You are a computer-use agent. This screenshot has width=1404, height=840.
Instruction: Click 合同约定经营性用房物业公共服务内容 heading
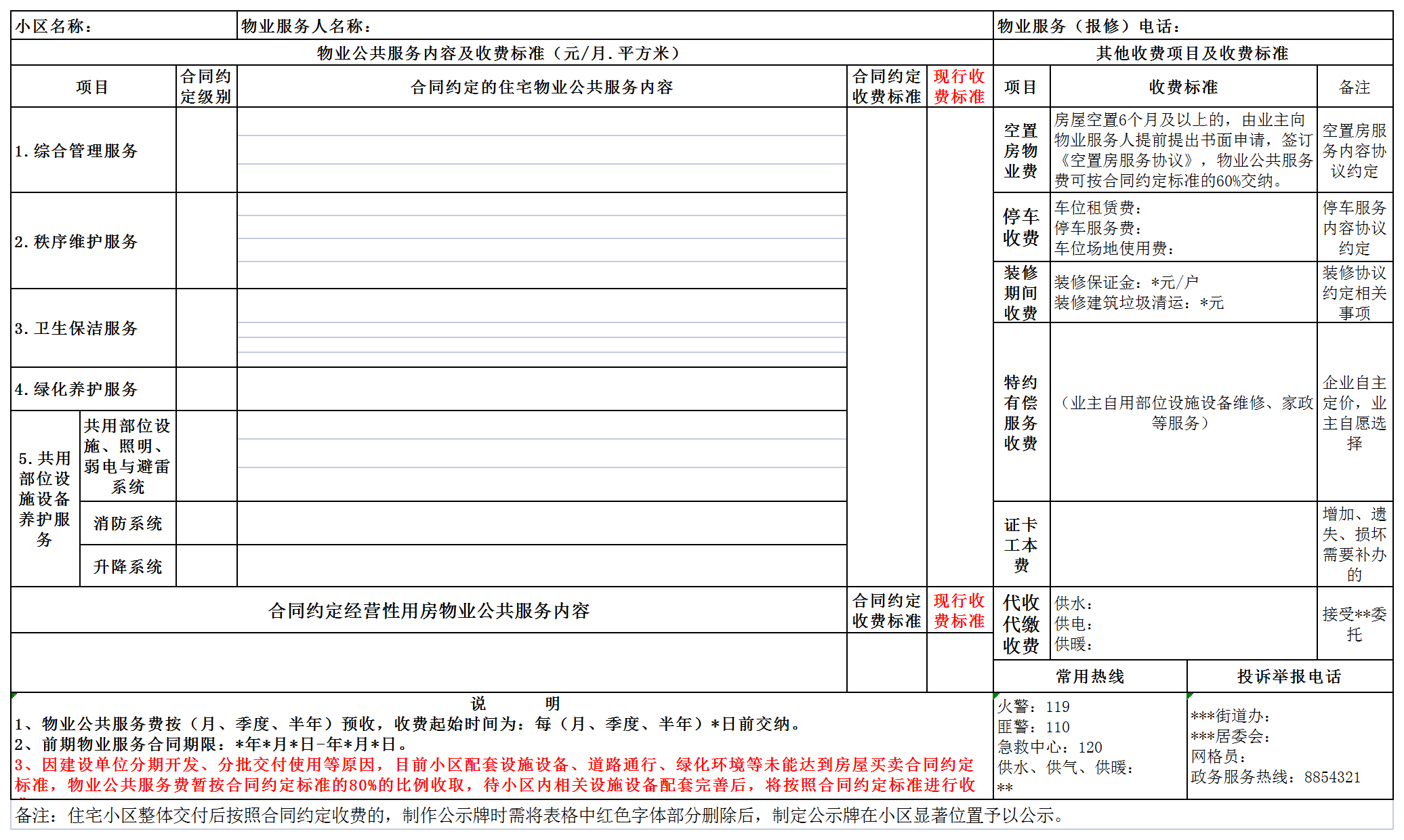[x=429, y=610]
